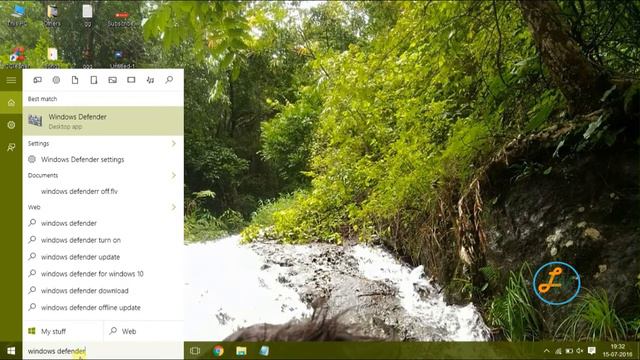This screenshot has height=360, width=640.
Task: Search web for windows defender offline update
Action: pos(103,307)
